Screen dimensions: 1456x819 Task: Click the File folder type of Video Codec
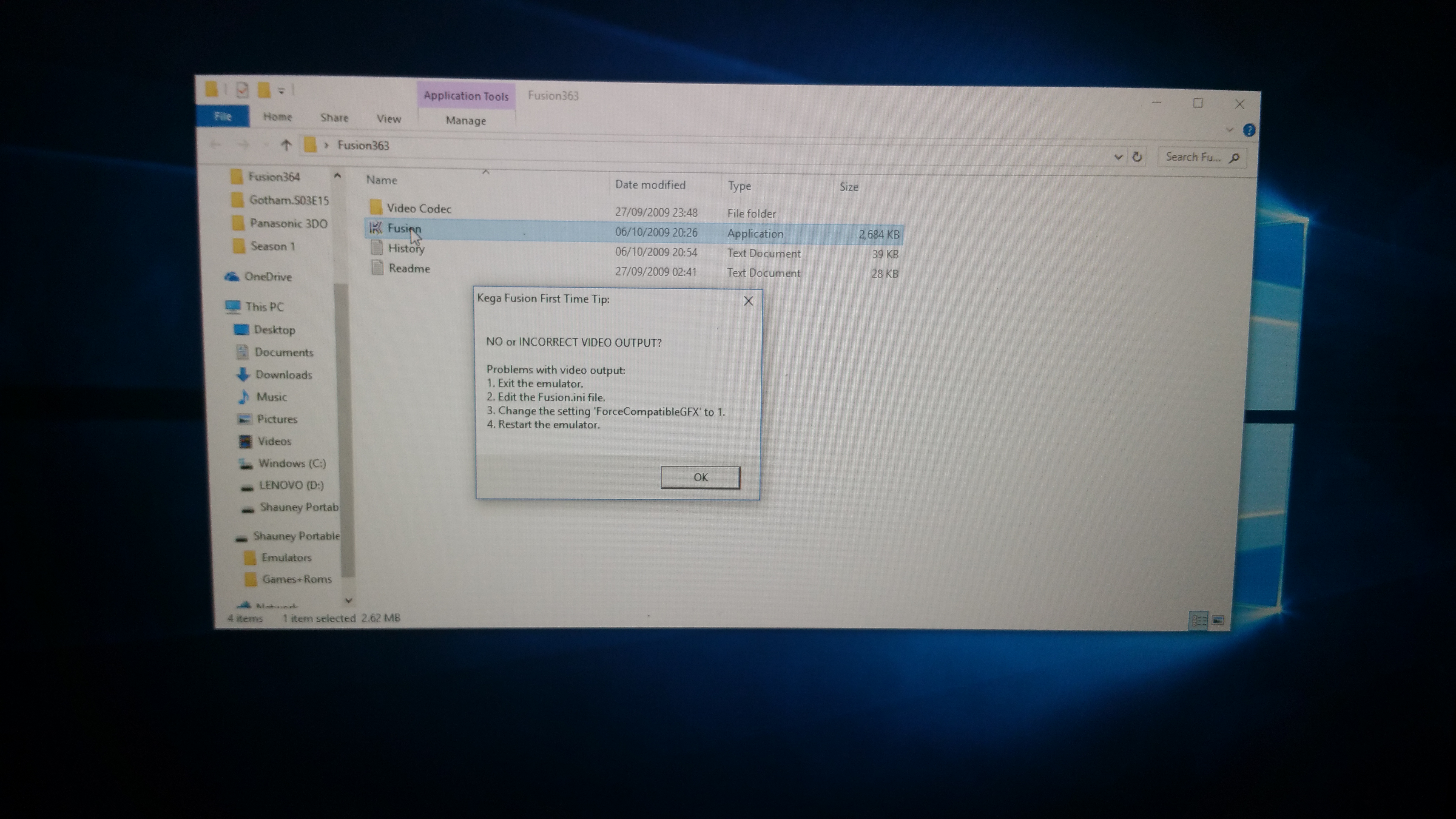coord(751,214)
